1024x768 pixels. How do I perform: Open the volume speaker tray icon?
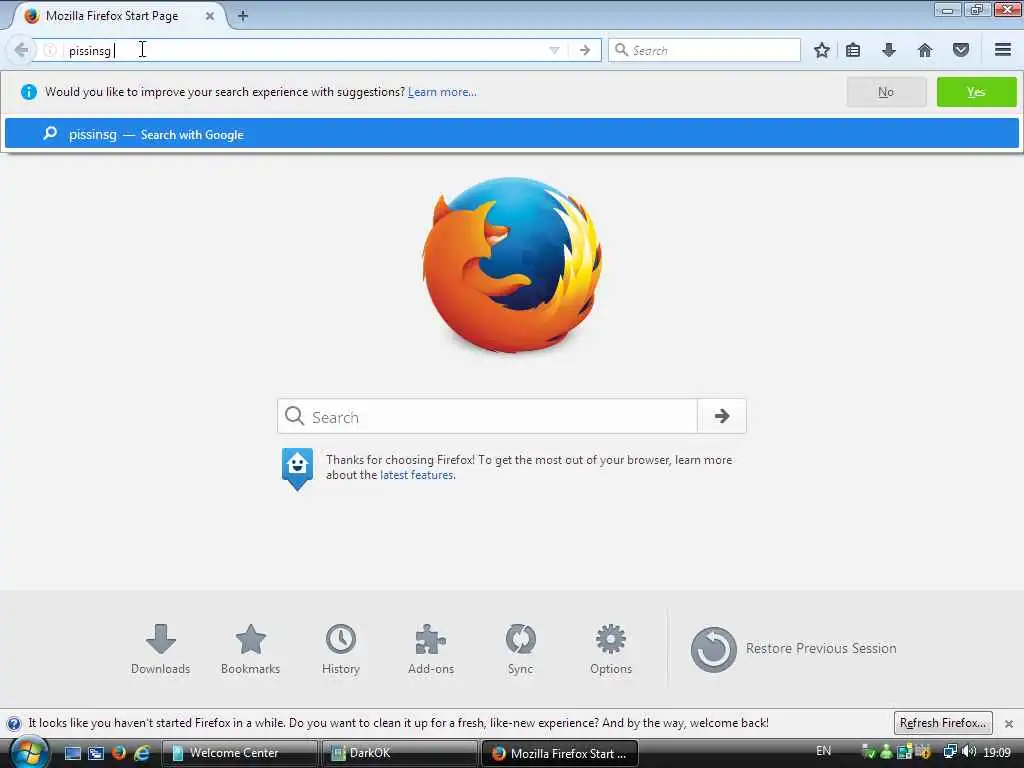point(968,752)
